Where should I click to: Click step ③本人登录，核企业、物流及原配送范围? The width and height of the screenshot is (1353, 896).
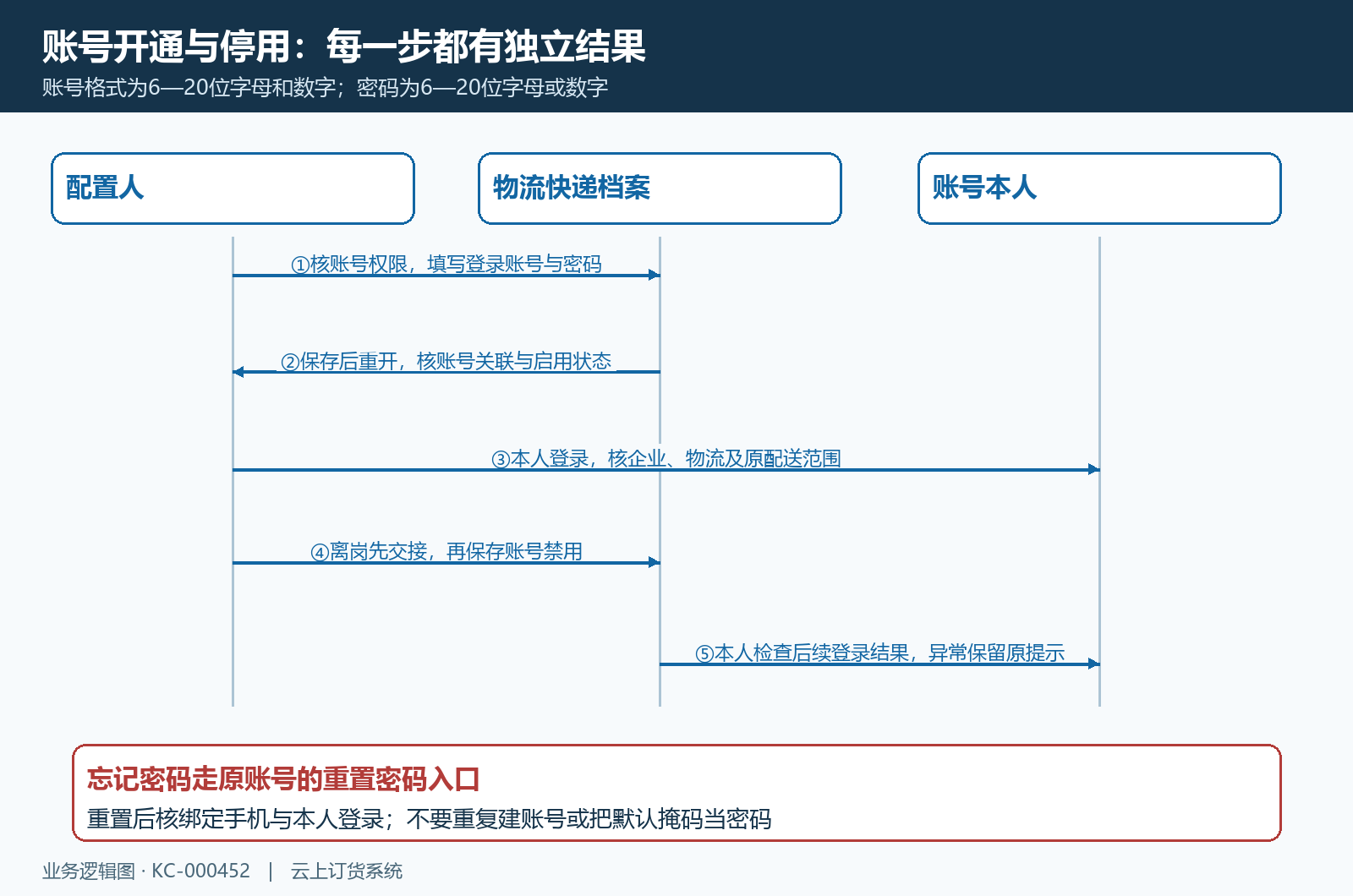pyautogui.click(x=666, y=459)
